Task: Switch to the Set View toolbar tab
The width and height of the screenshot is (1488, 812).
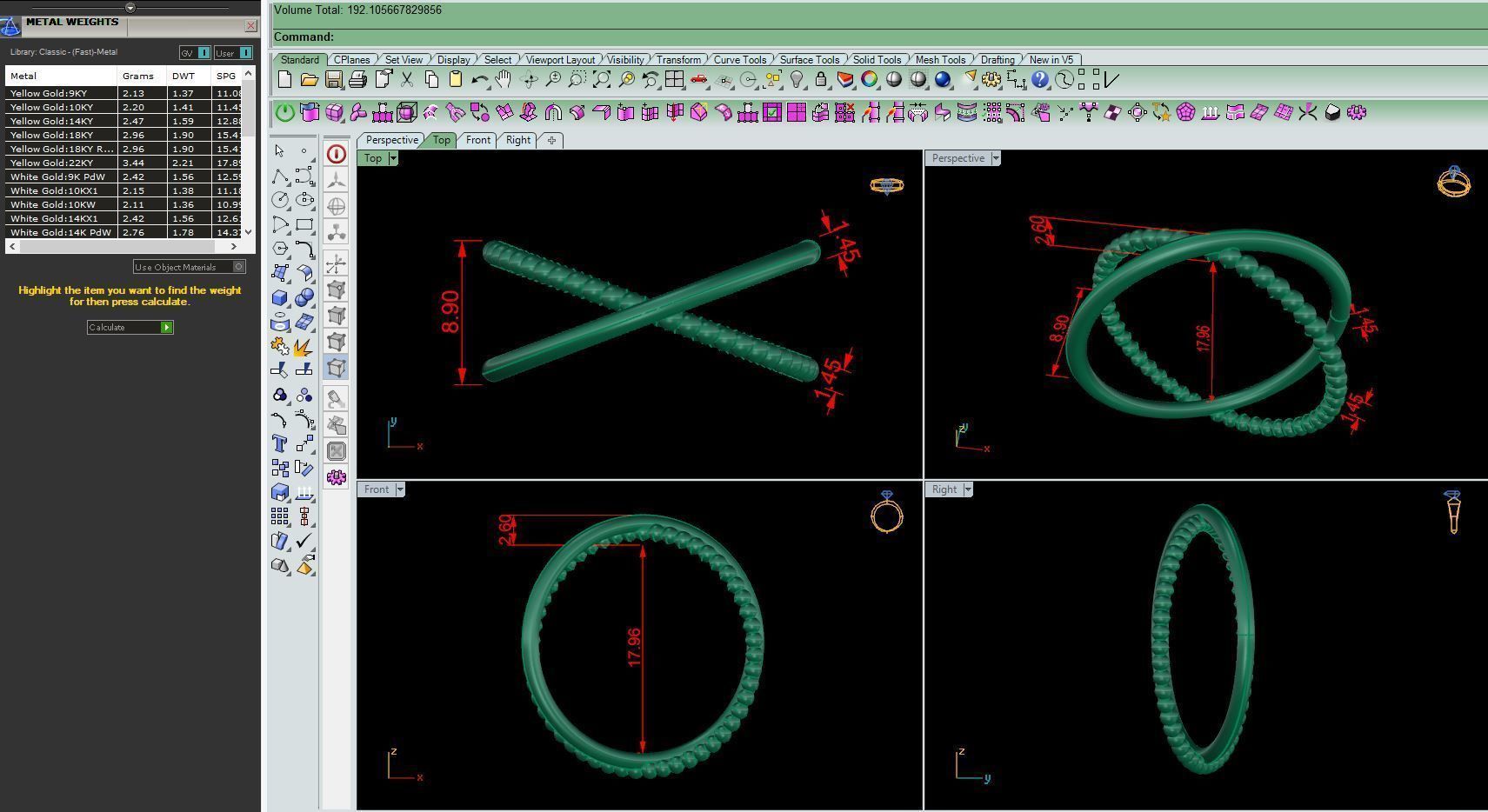Action: [404, 60]
